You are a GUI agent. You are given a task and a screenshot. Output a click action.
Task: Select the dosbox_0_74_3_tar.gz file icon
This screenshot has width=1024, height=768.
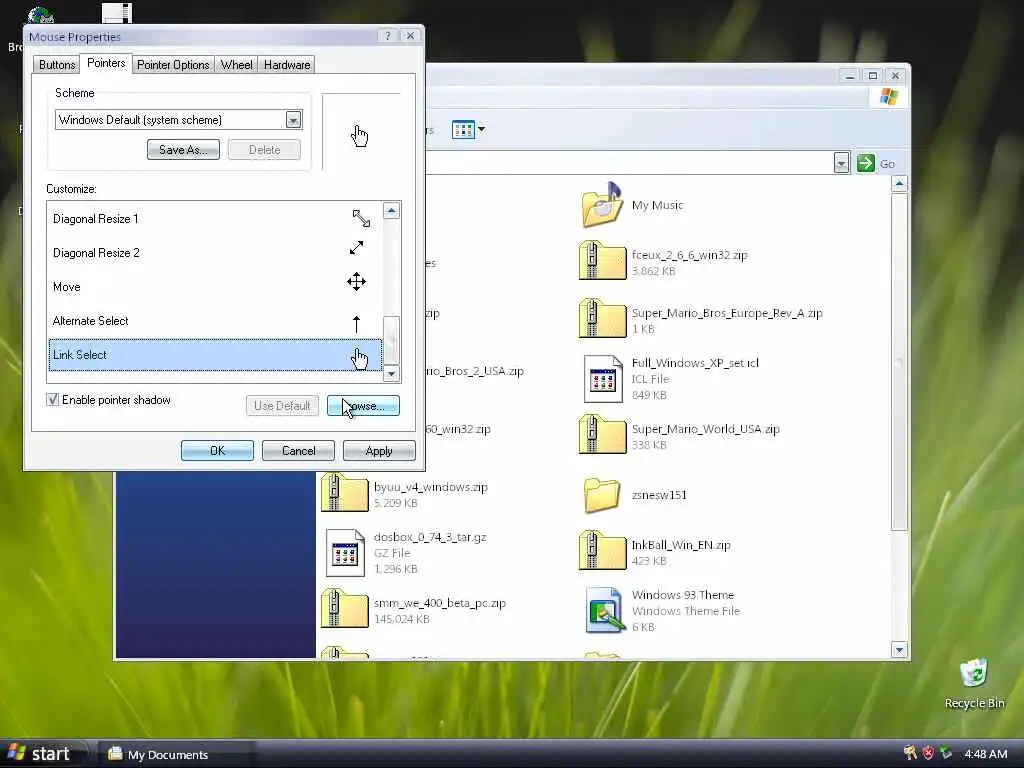[345, 552]
